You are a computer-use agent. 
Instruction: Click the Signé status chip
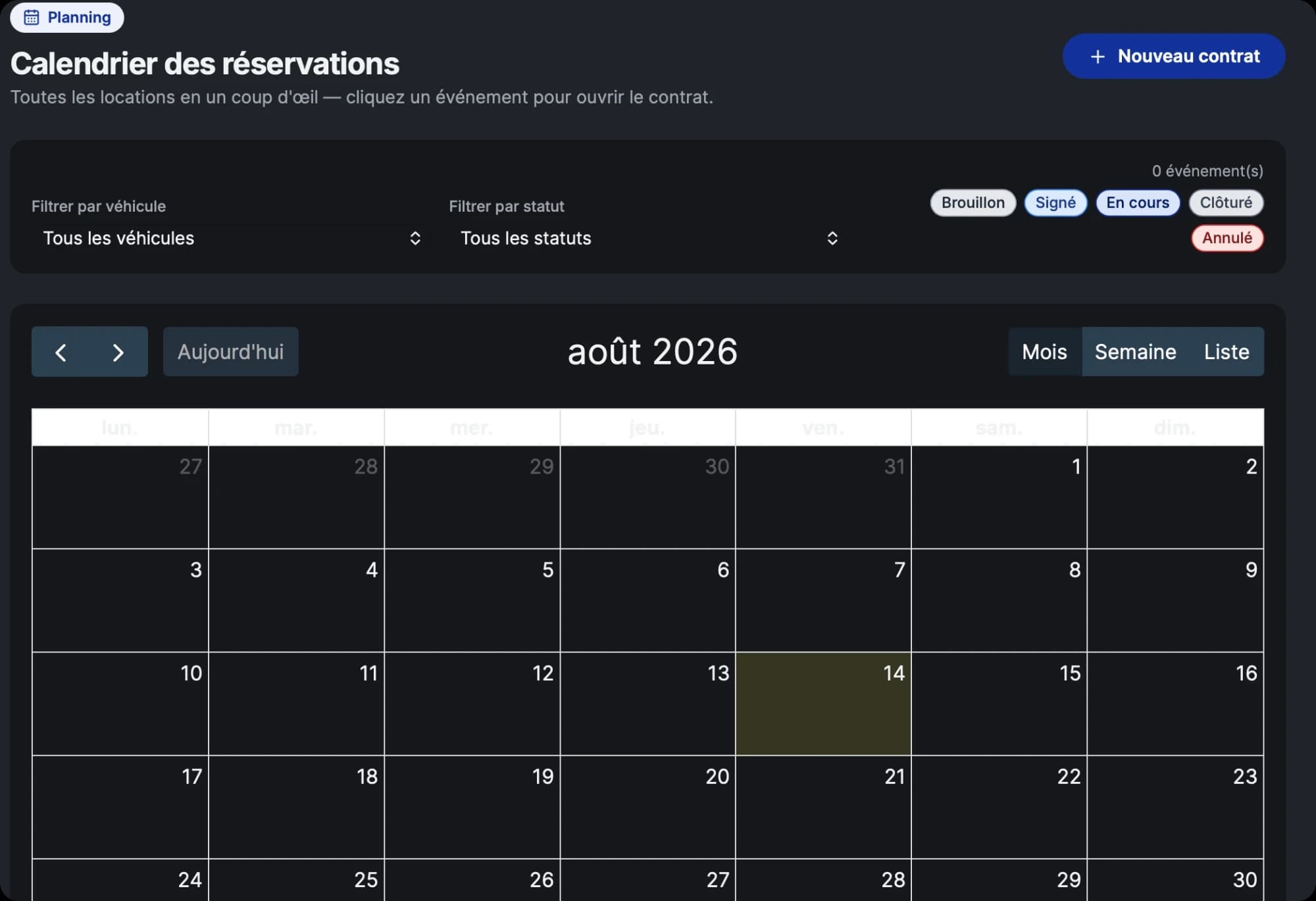coord(1055,203)
